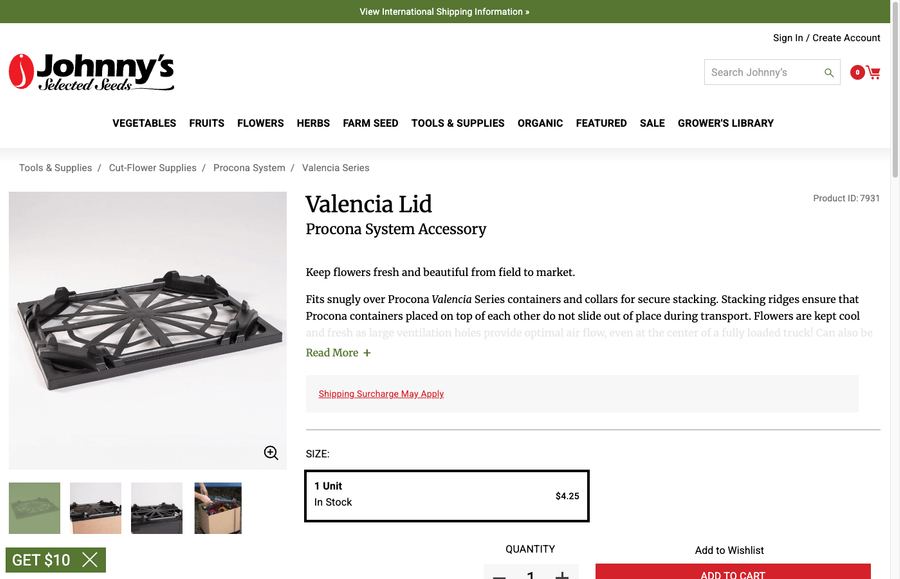
Task: Expand the Shipping Surcharge May Apply notice
Action: click(x=381, y=393)
